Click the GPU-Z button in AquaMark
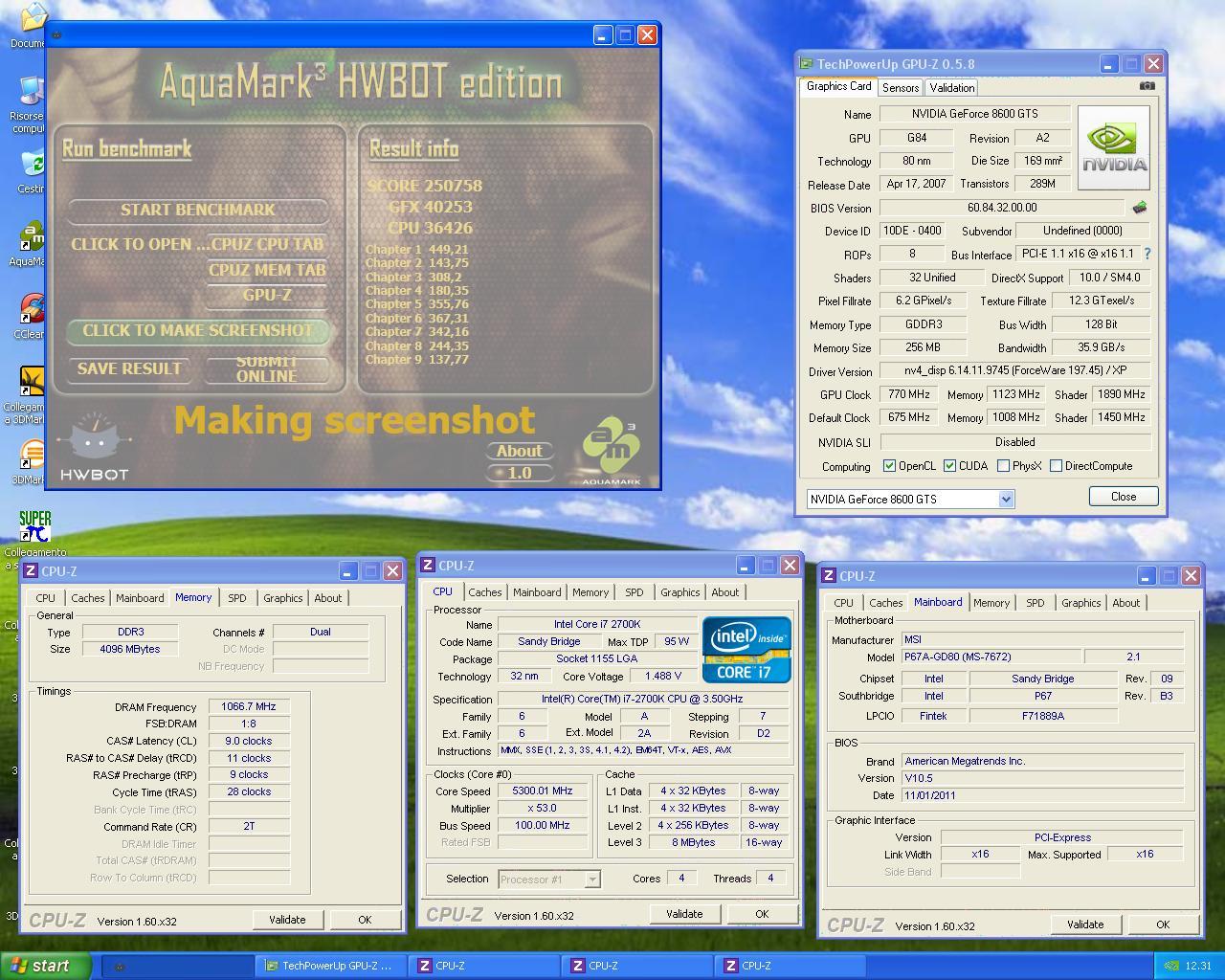1225x980 pixels. click(x=267, y=295)
